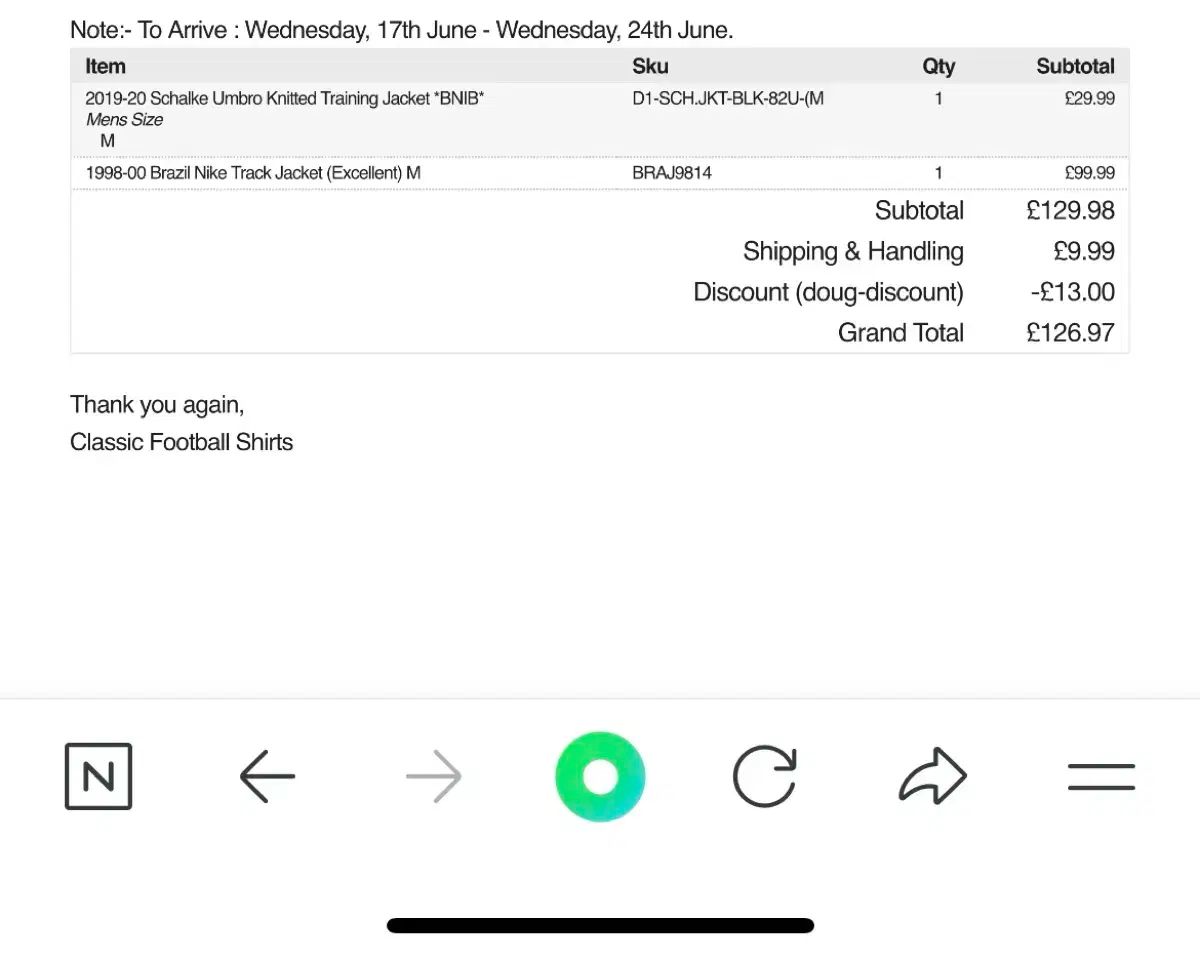The height and width of the screenshot is (958, 1200).
Task: Click the Sku column header
Action: (650, 67)
